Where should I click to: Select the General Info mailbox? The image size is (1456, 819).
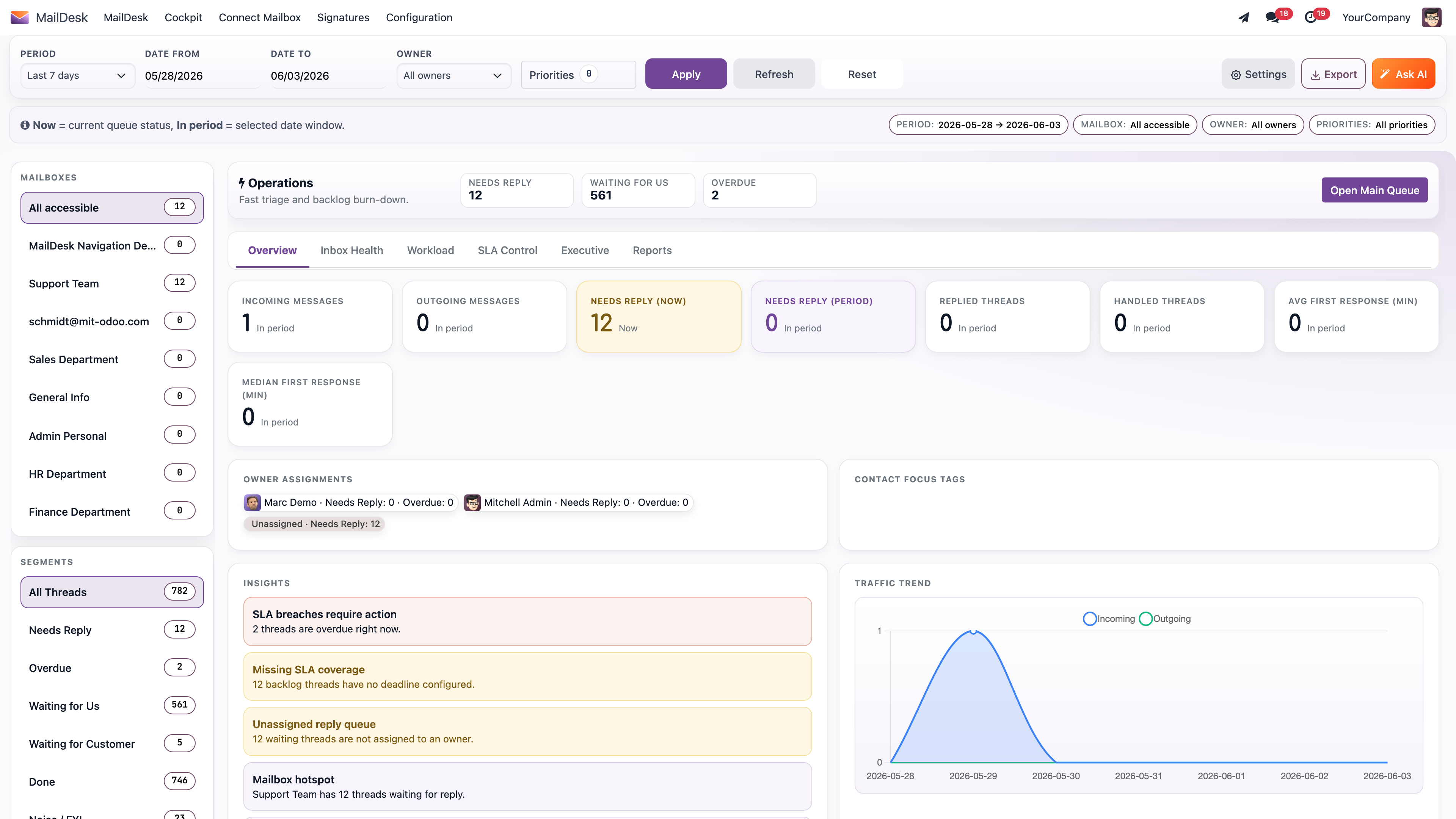tap(112, 397)
